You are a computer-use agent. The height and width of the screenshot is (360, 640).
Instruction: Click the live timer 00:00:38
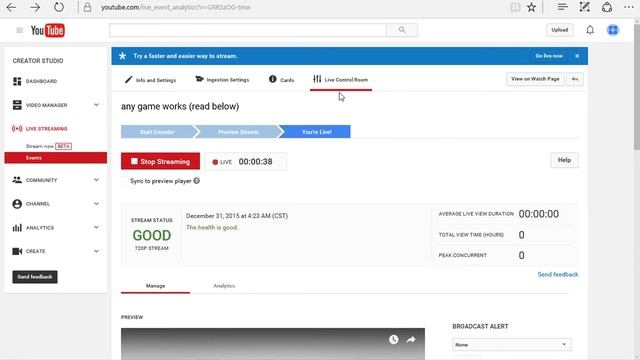click(256, 162)
